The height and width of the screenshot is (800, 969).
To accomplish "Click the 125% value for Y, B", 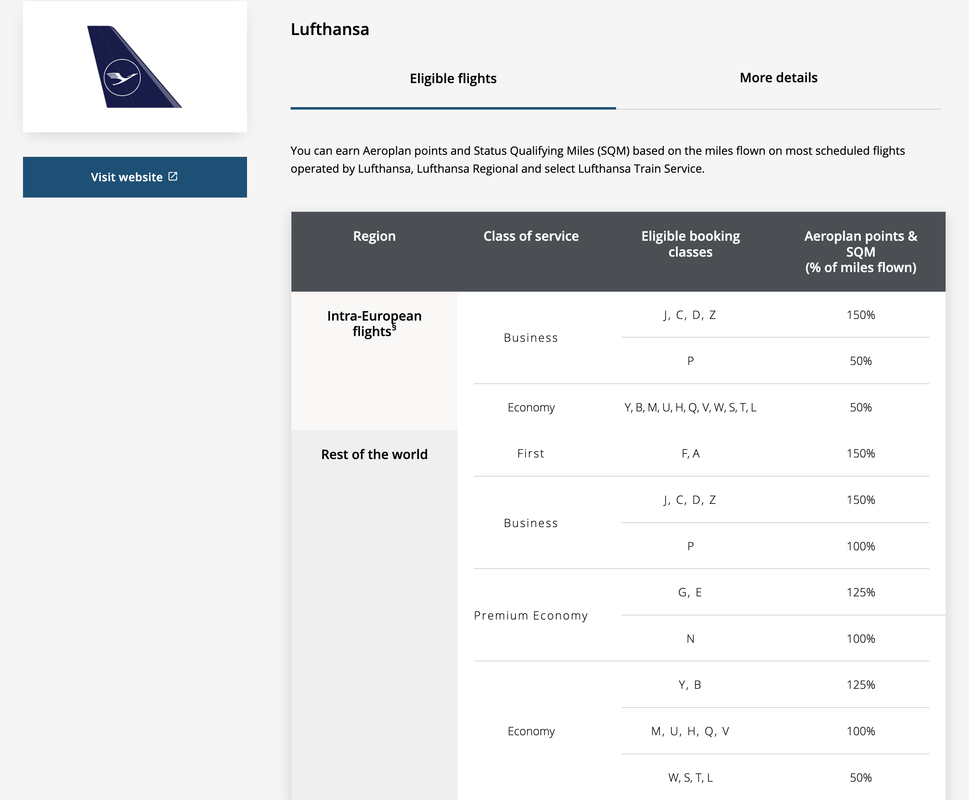I will click(x=860, y=684).
